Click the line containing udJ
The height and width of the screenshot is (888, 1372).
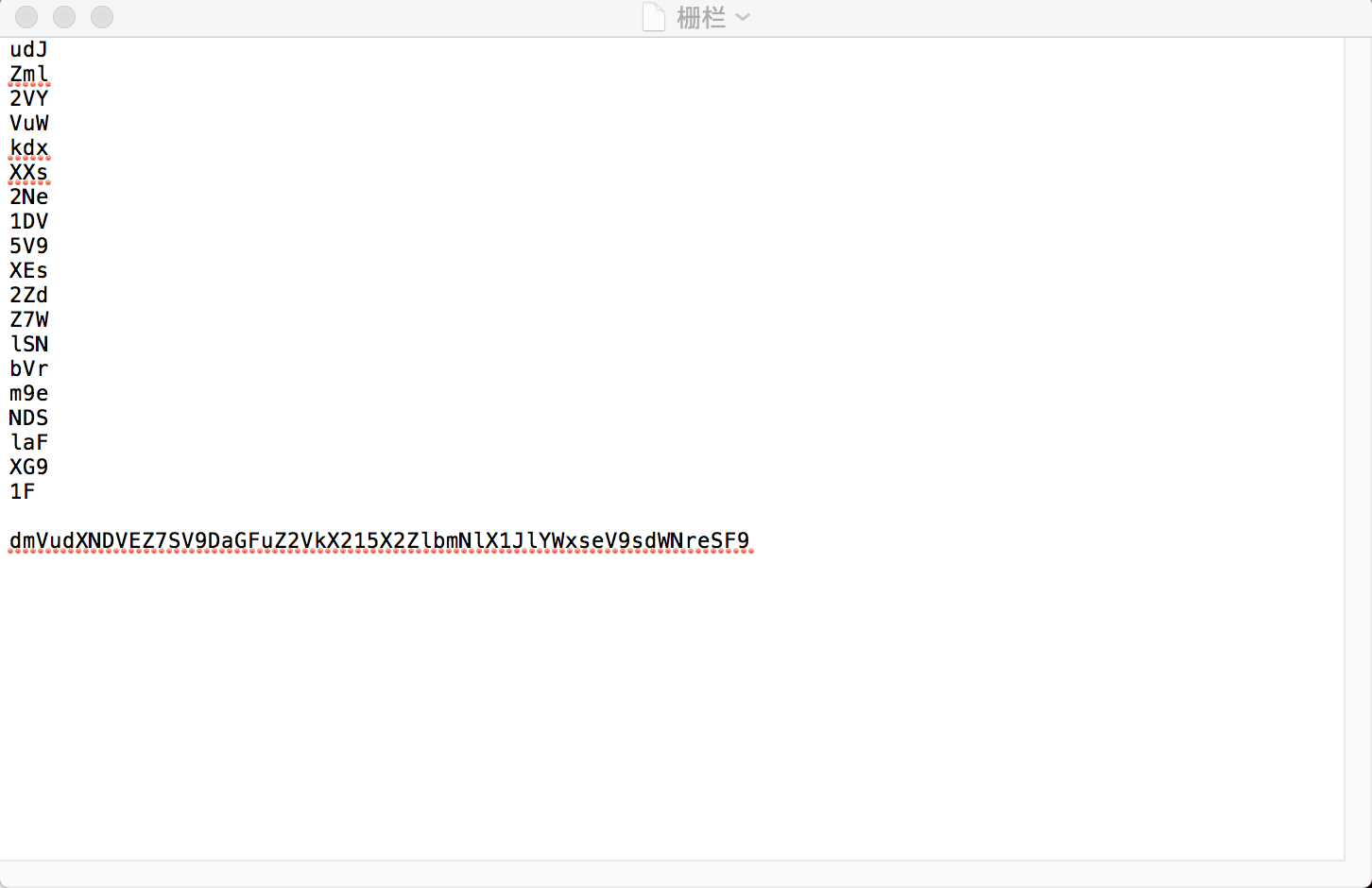tap(28, 49)
